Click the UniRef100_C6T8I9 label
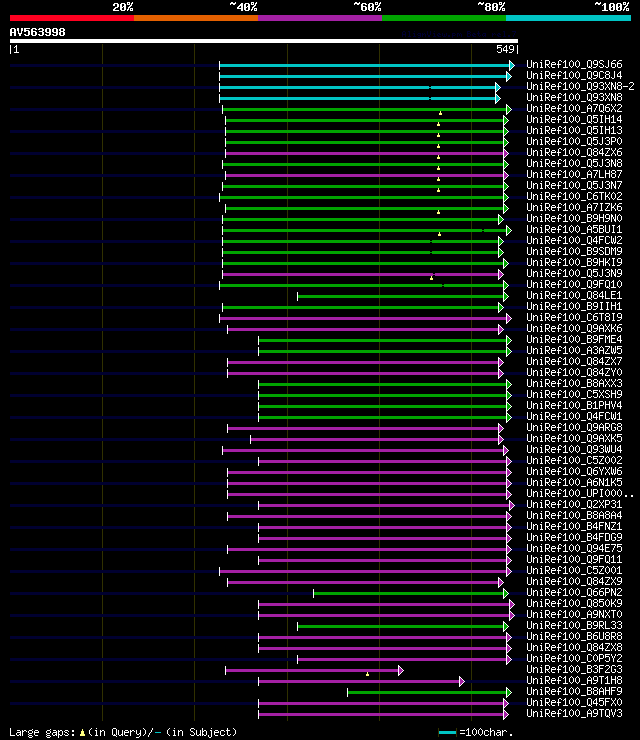 (574, 318)
